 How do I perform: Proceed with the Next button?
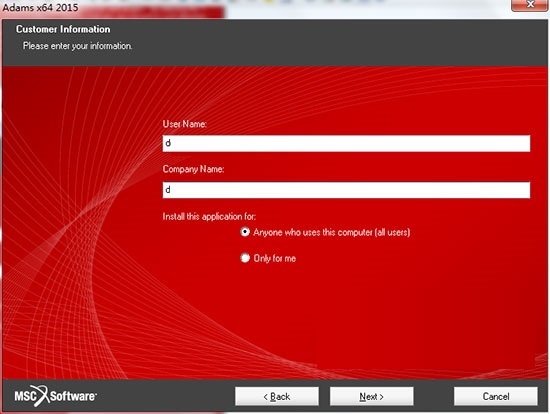[371, 396]
